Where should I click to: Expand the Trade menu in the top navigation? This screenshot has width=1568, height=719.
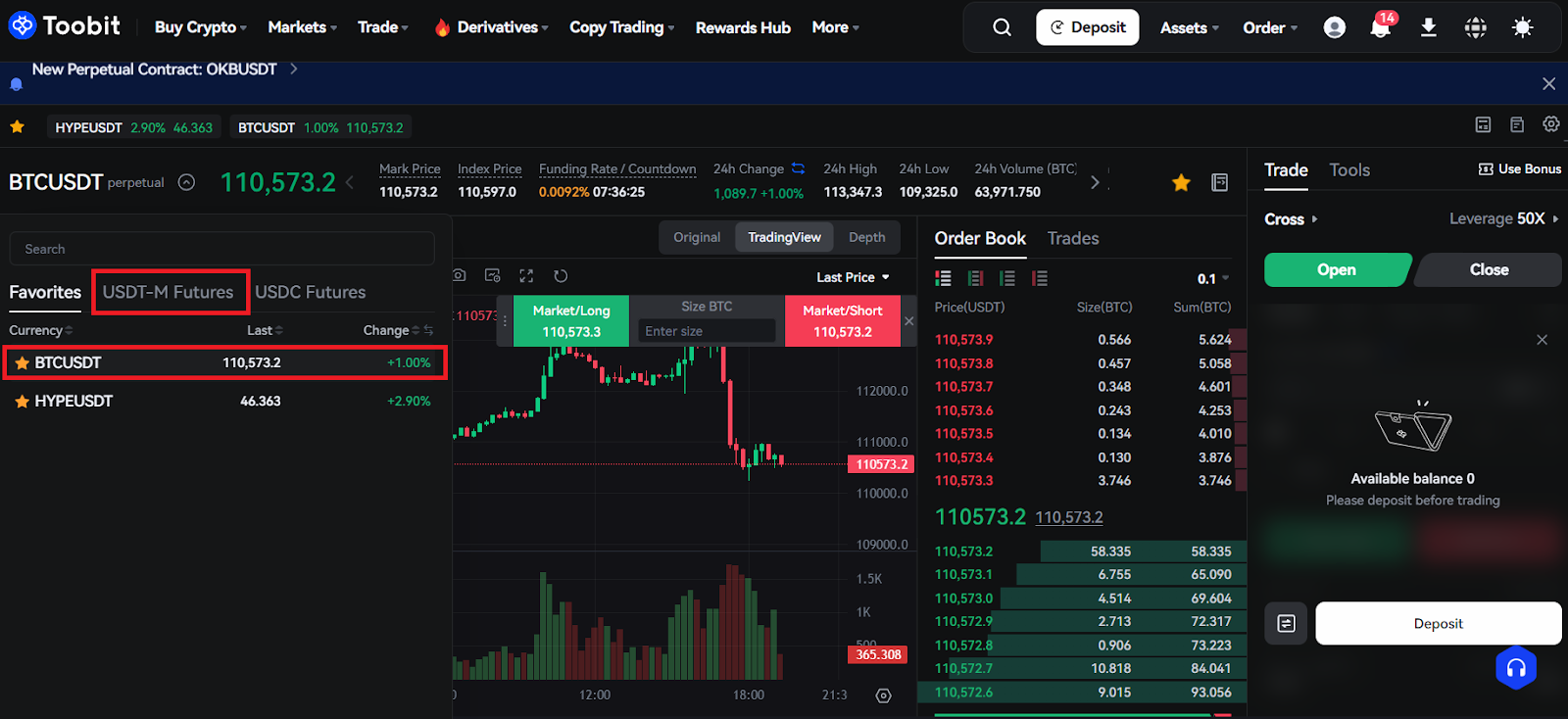click(383, 27)
